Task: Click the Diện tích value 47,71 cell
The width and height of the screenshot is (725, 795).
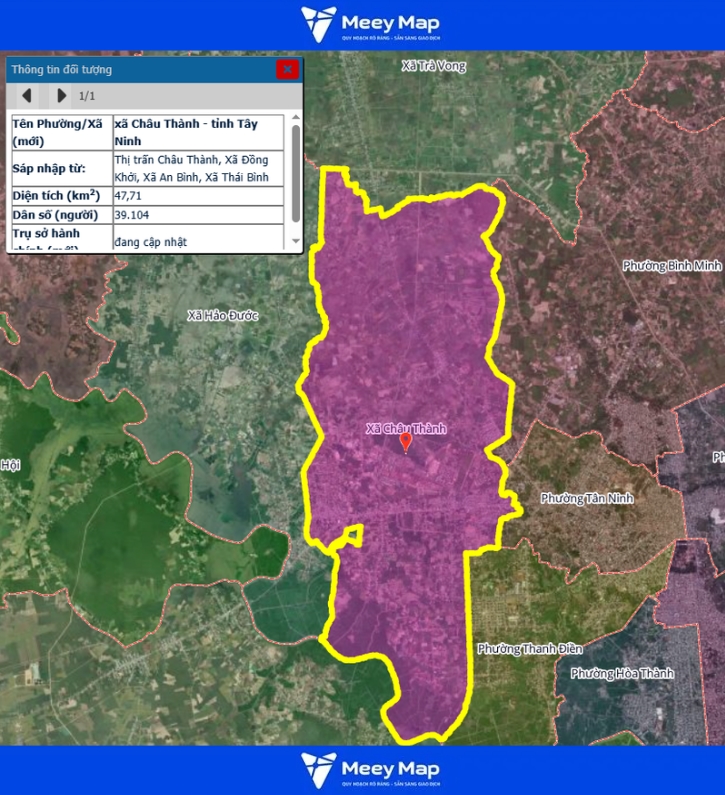Action: 200,196
